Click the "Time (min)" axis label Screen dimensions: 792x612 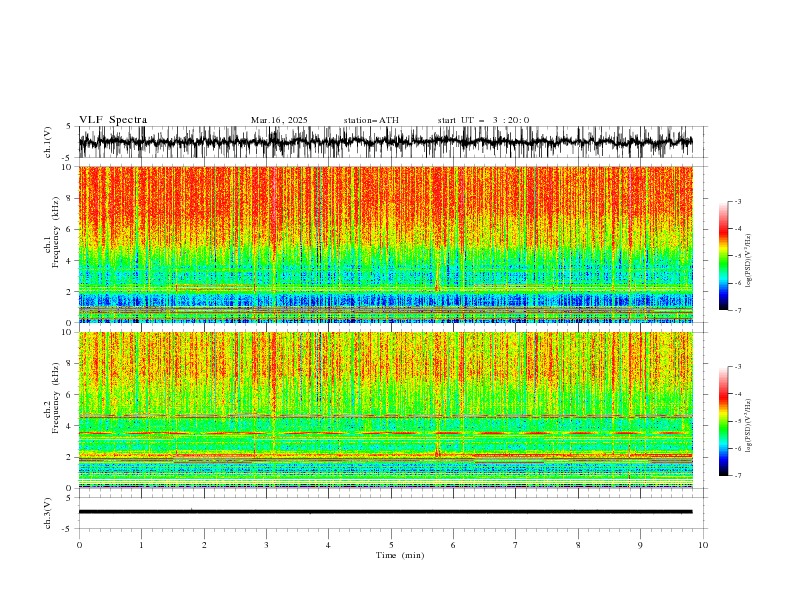[x=400, y=555]
